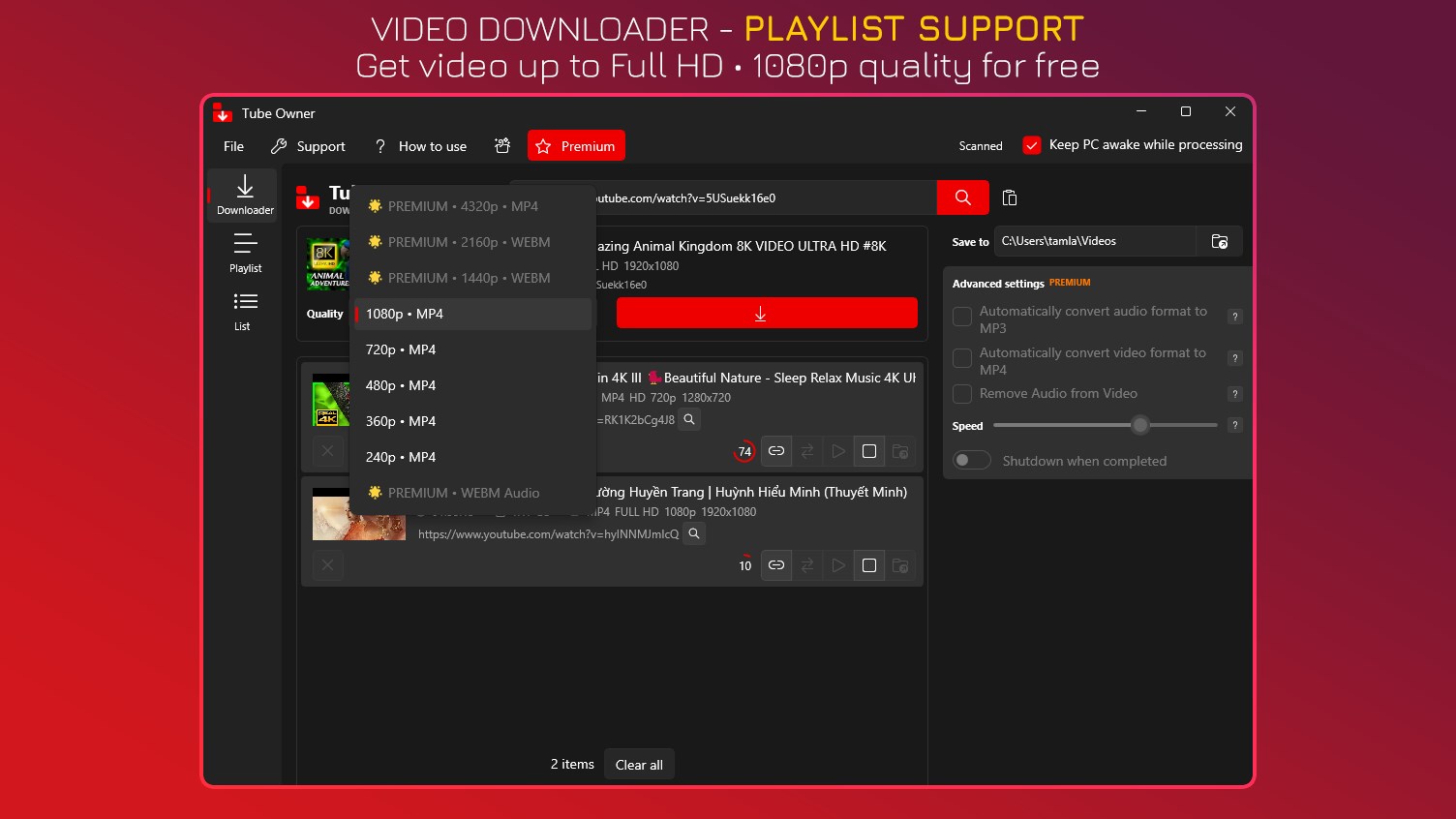Play the Beautiful Nature video
Image resolution: width=1456 pixels, height=819 pixels.
click(838, 451)
